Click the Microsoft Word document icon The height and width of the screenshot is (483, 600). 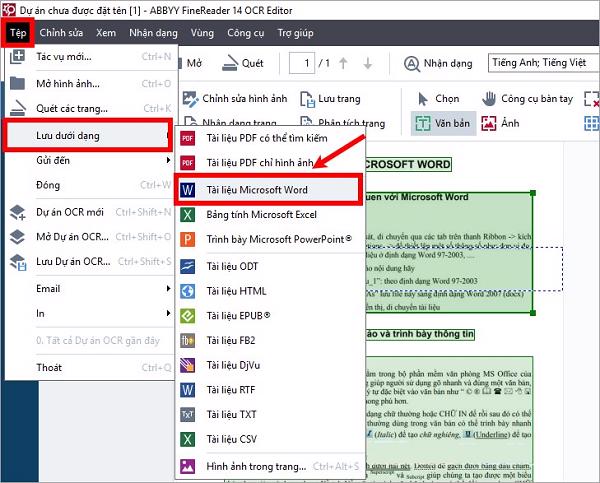[x=188, y=190]
